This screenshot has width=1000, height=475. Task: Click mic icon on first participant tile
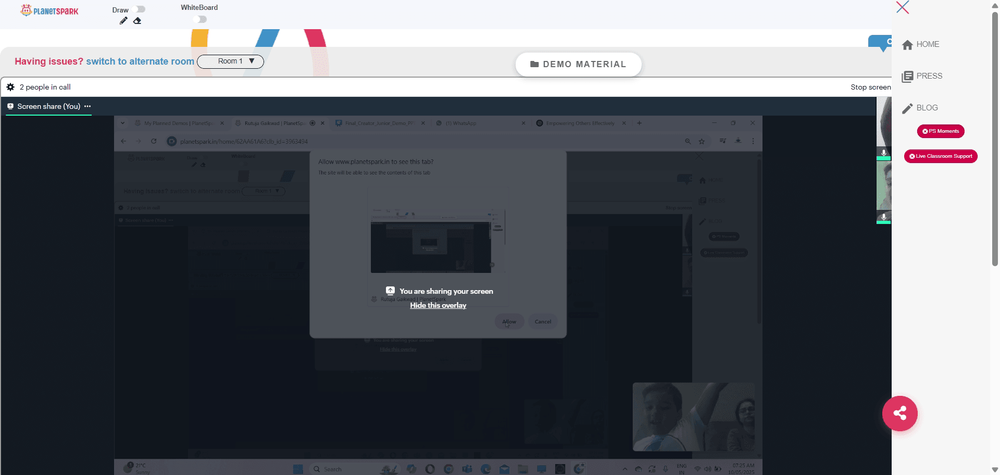click(884, 152)
